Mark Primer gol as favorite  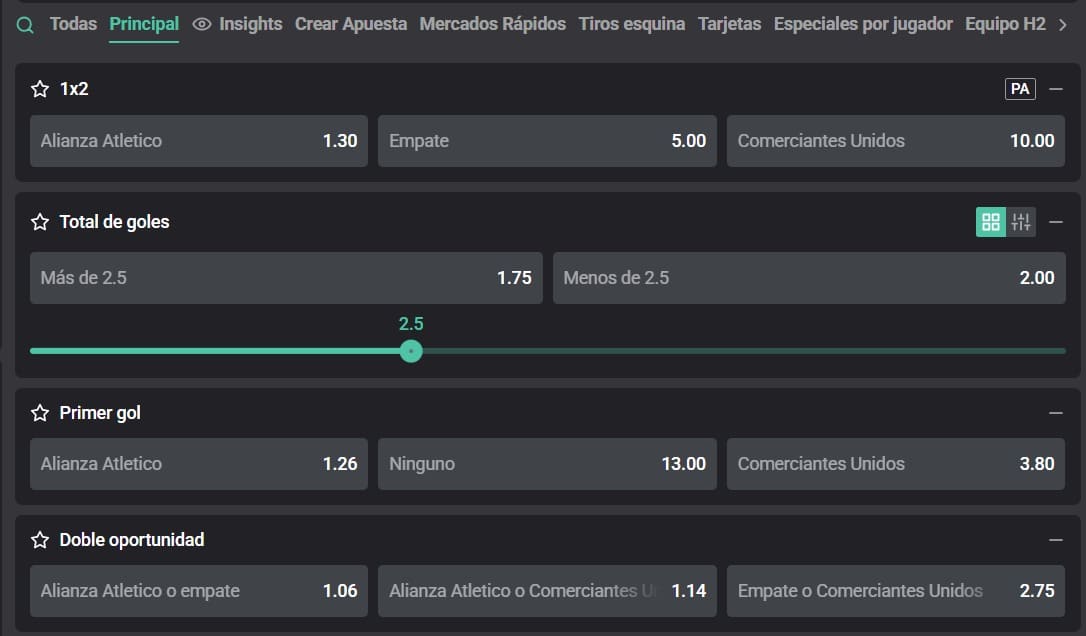tap(40, 413)
